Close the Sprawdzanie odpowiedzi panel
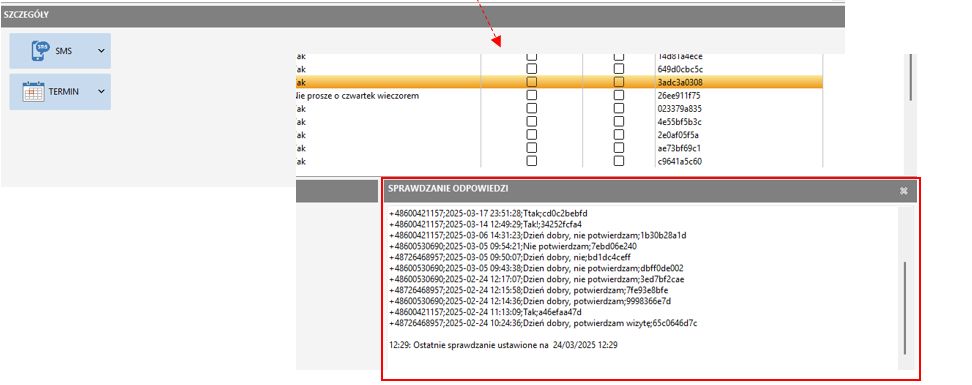Screen dimensions: 972x385 (x=903, y=191)
